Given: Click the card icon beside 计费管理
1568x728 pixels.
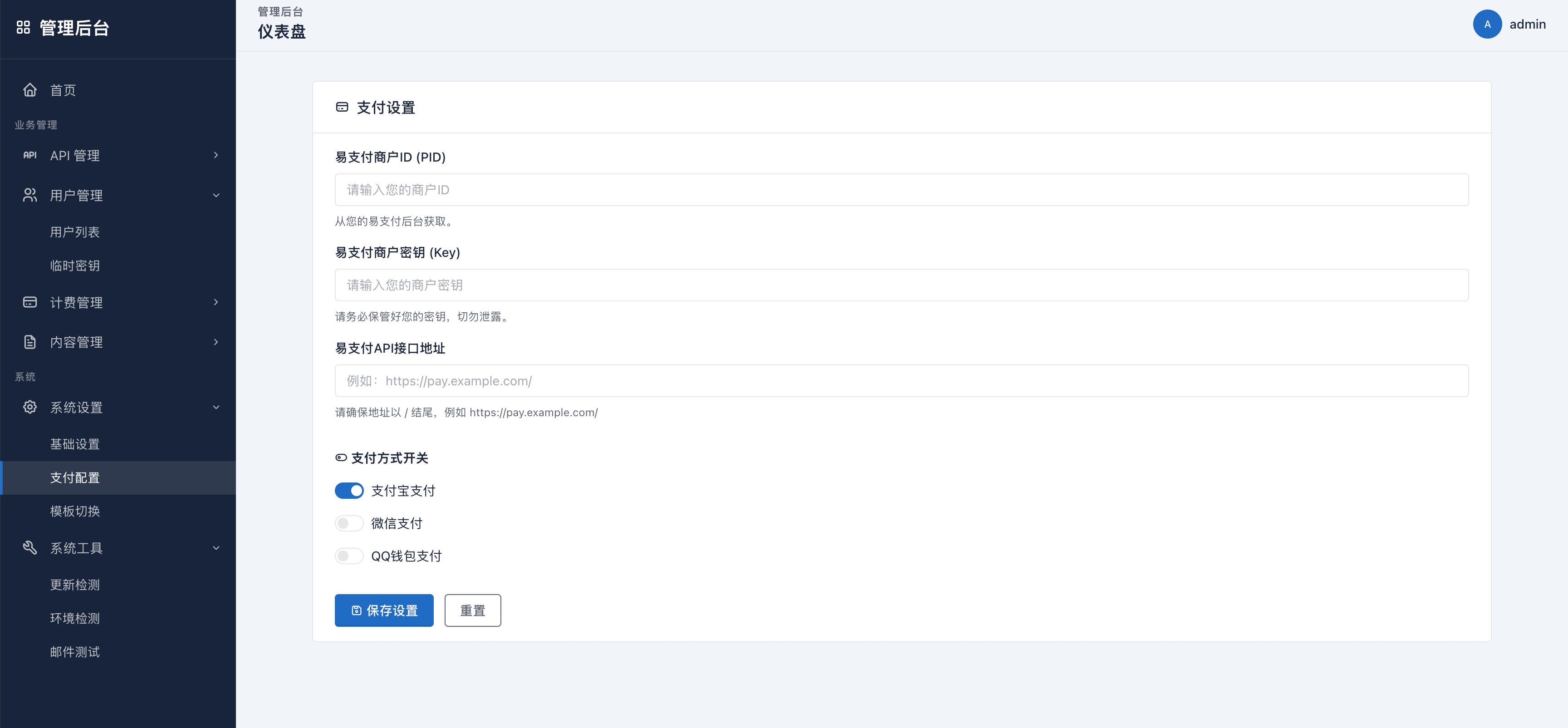Looking at the screenshot, I should point(30,302).
